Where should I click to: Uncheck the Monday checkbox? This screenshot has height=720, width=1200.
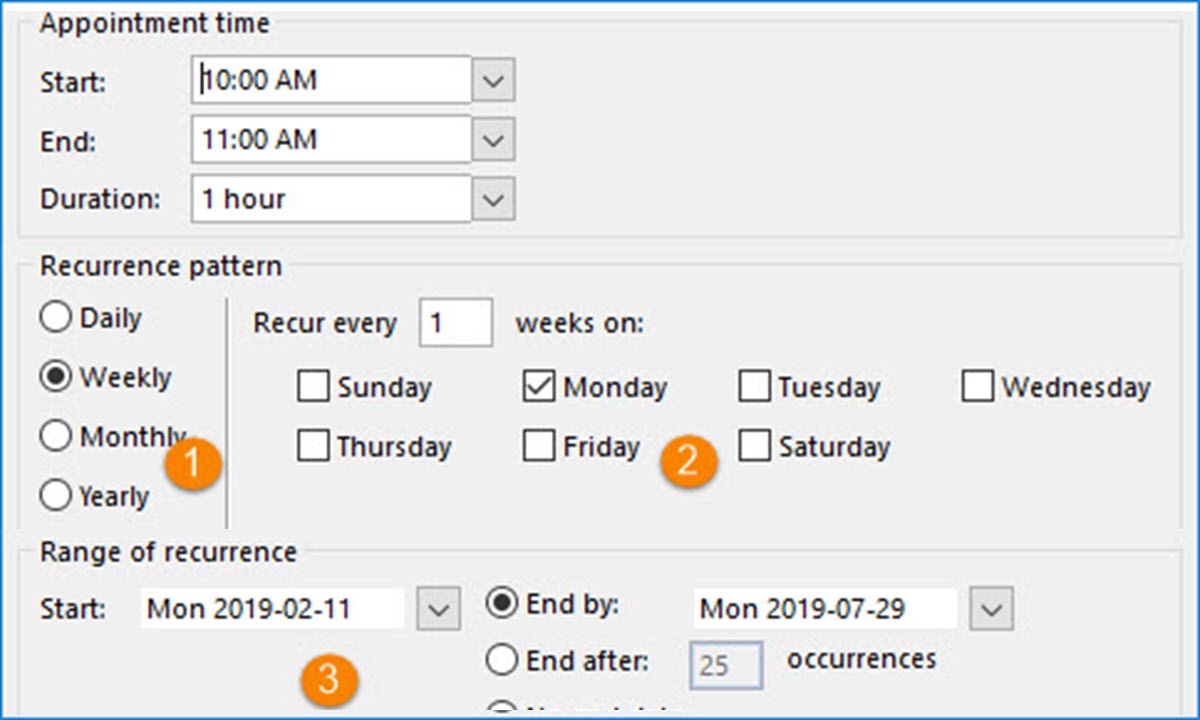coord(539,387)
